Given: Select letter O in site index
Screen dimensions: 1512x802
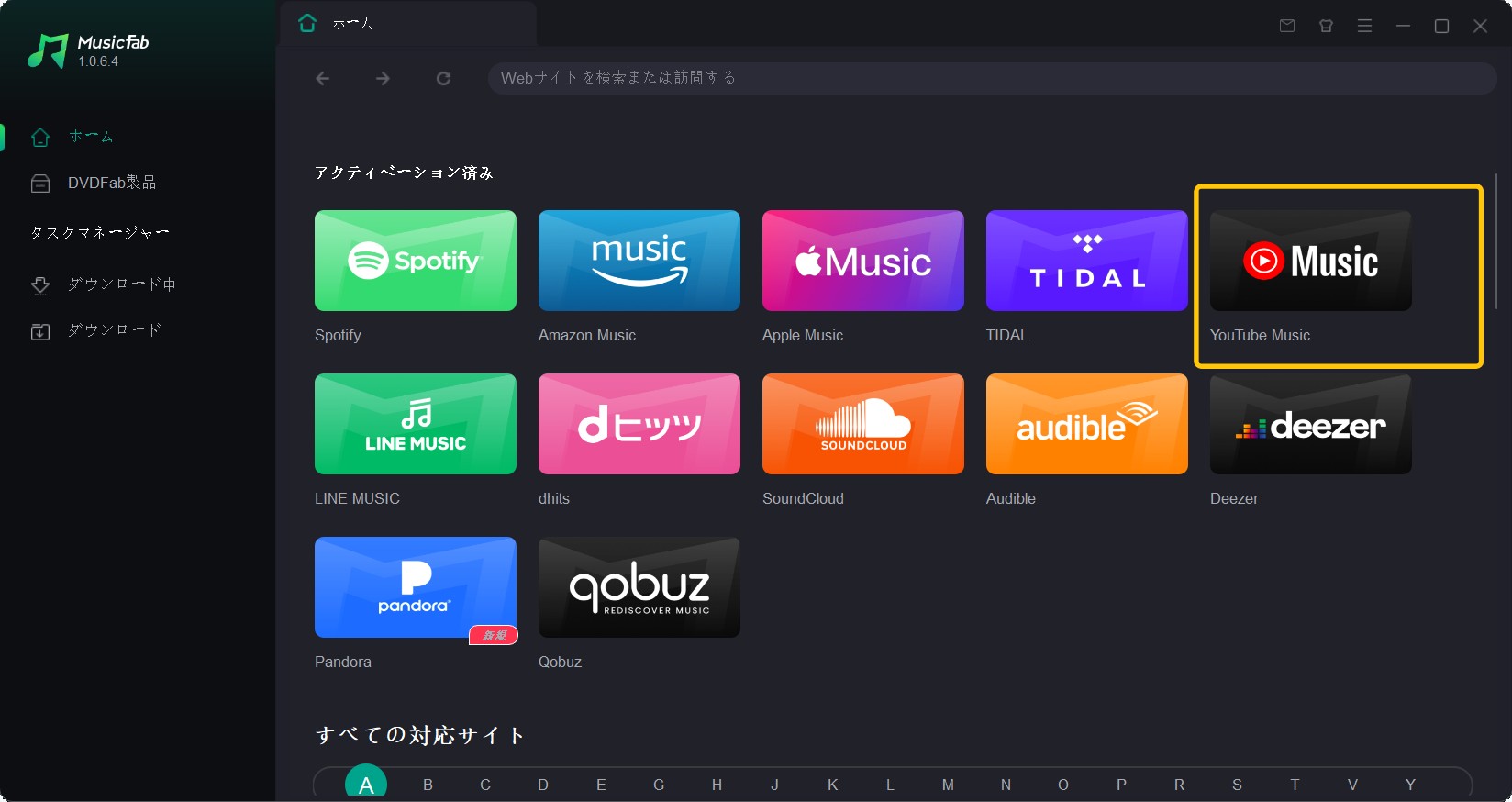Looking at the screenshot, I should coord(1063,785).
